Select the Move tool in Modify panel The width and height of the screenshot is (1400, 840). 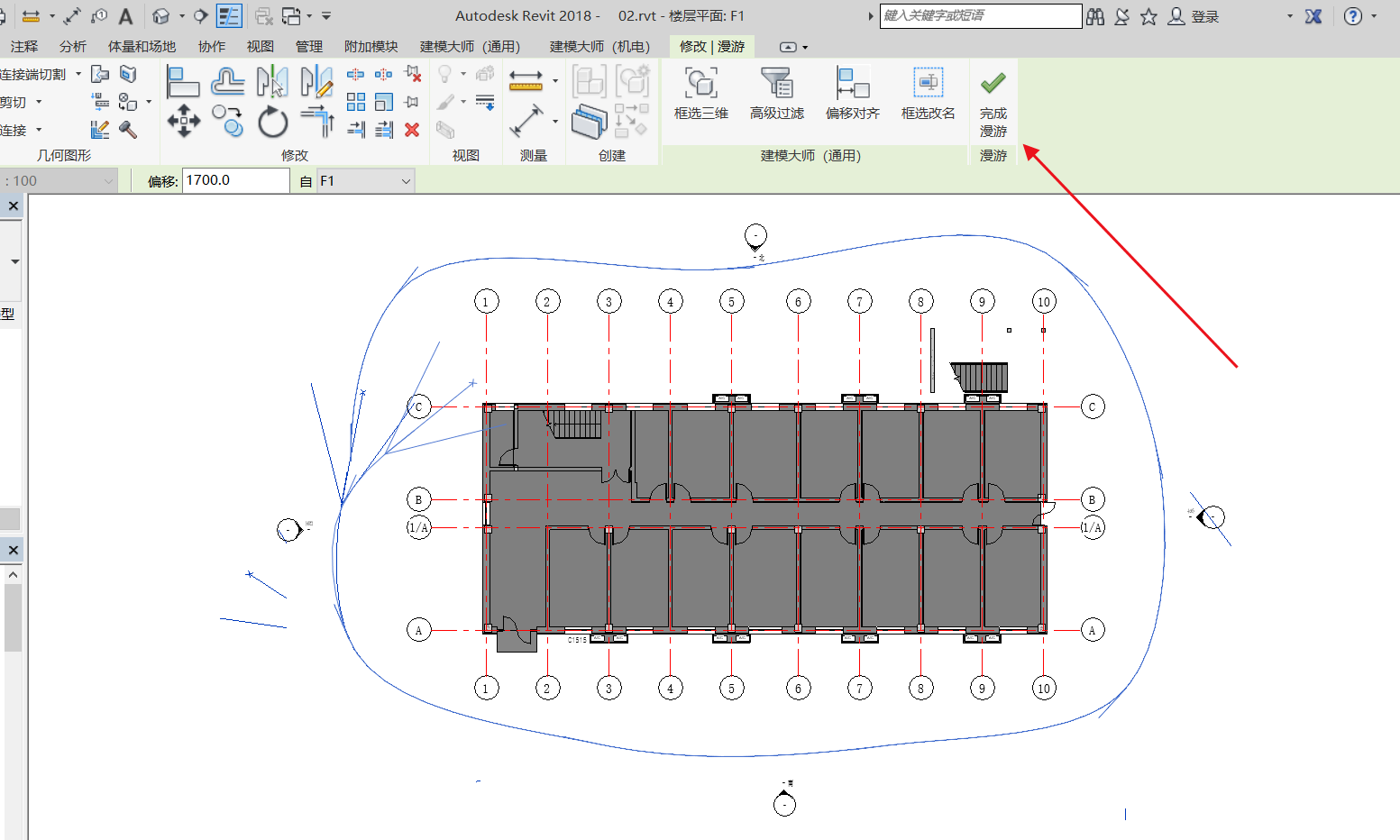(183, 121)
